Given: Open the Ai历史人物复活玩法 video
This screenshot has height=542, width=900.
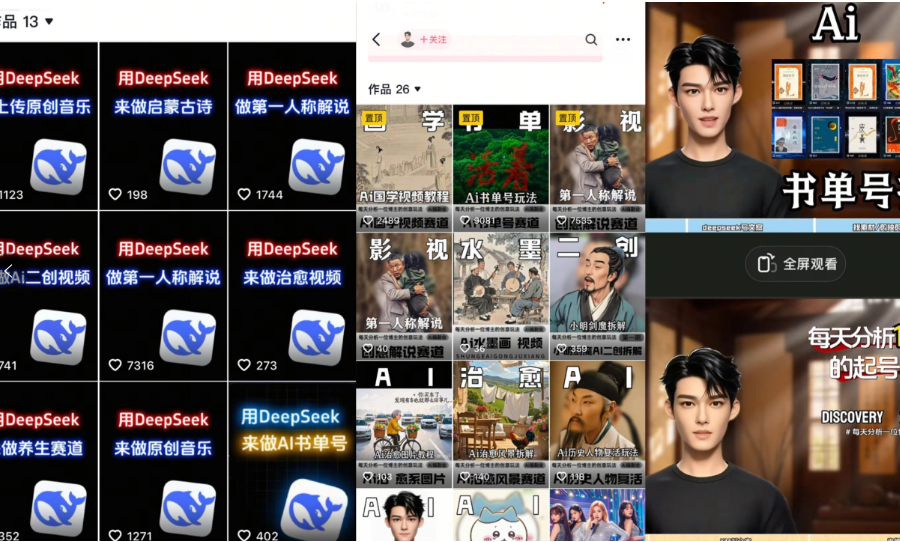Looking at the screenshot, I should [x=596, y=420].
